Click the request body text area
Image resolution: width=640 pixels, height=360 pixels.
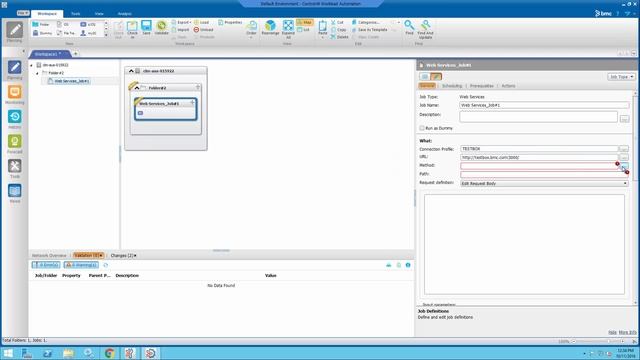pos(524,244)
